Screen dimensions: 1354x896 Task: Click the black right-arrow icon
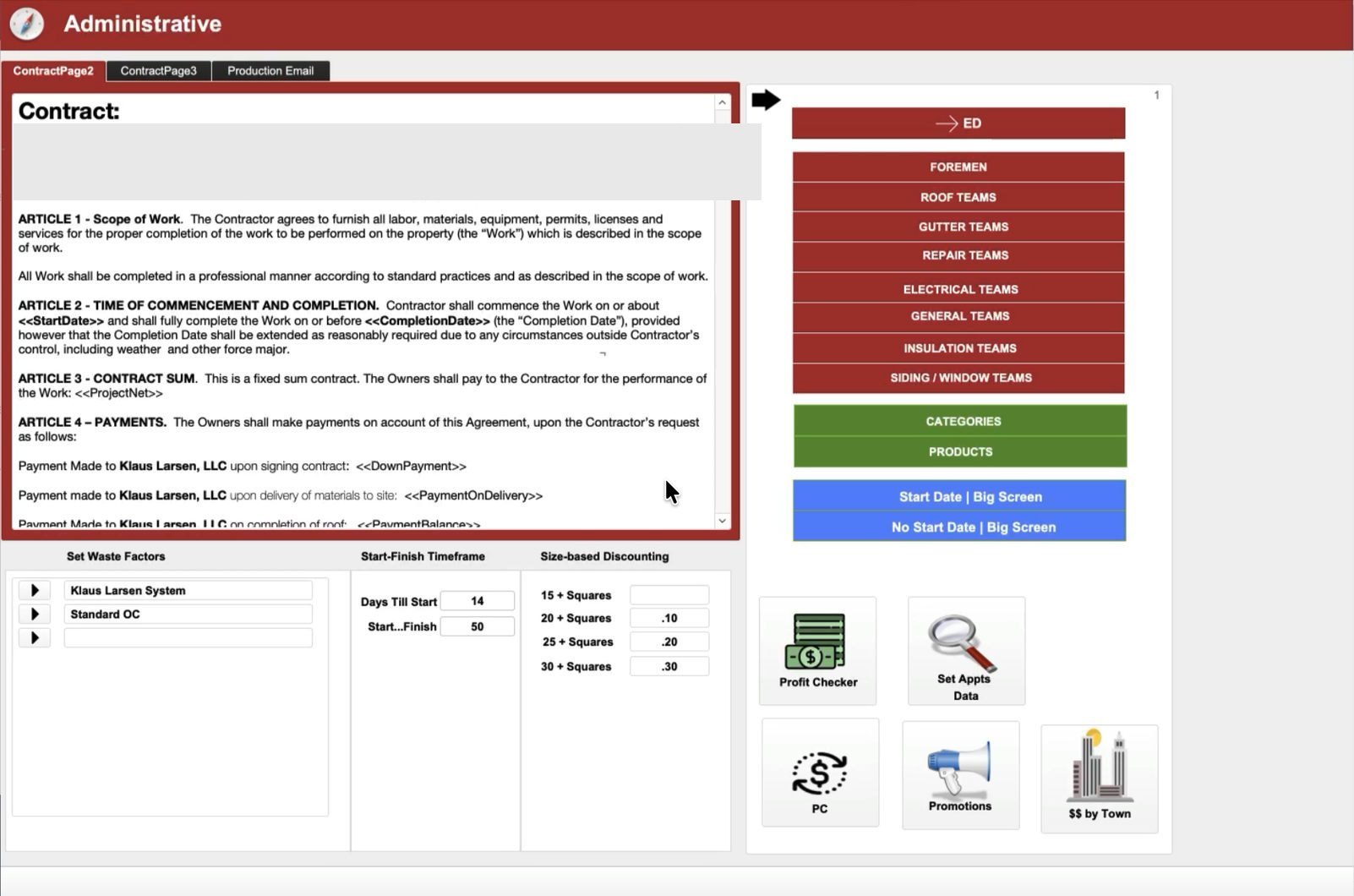(x=766, y=100)
